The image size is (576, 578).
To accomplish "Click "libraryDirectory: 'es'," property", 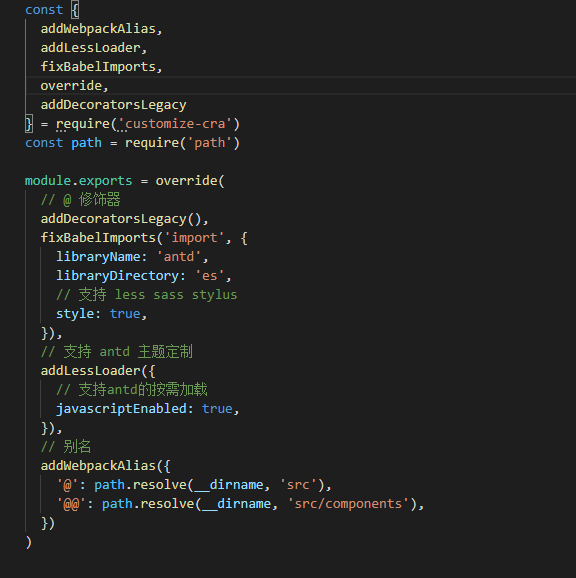I will [x=144, y=276].
